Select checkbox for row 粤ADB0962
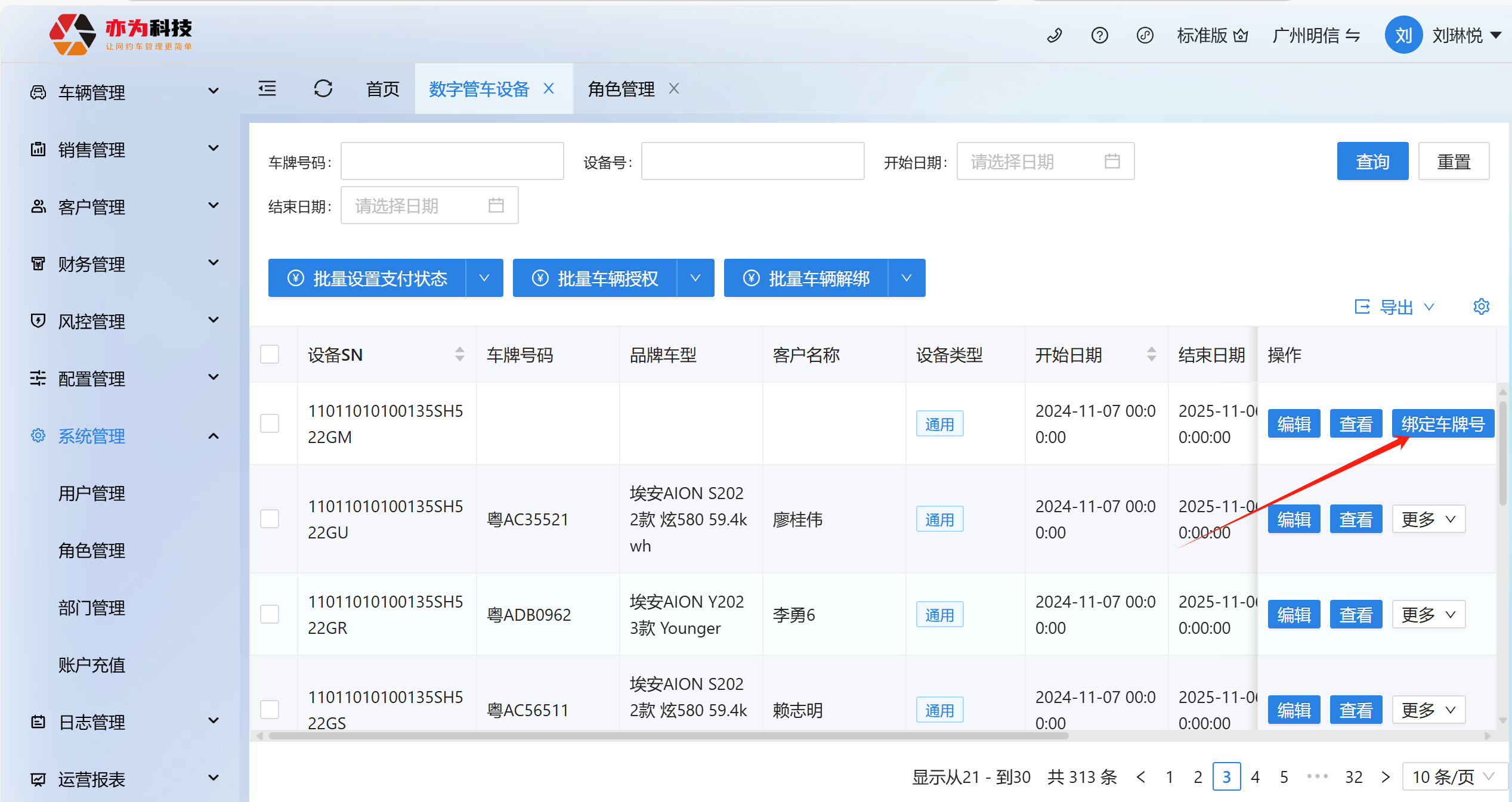This screenshot has width=1512, height=802. [270, 614]
